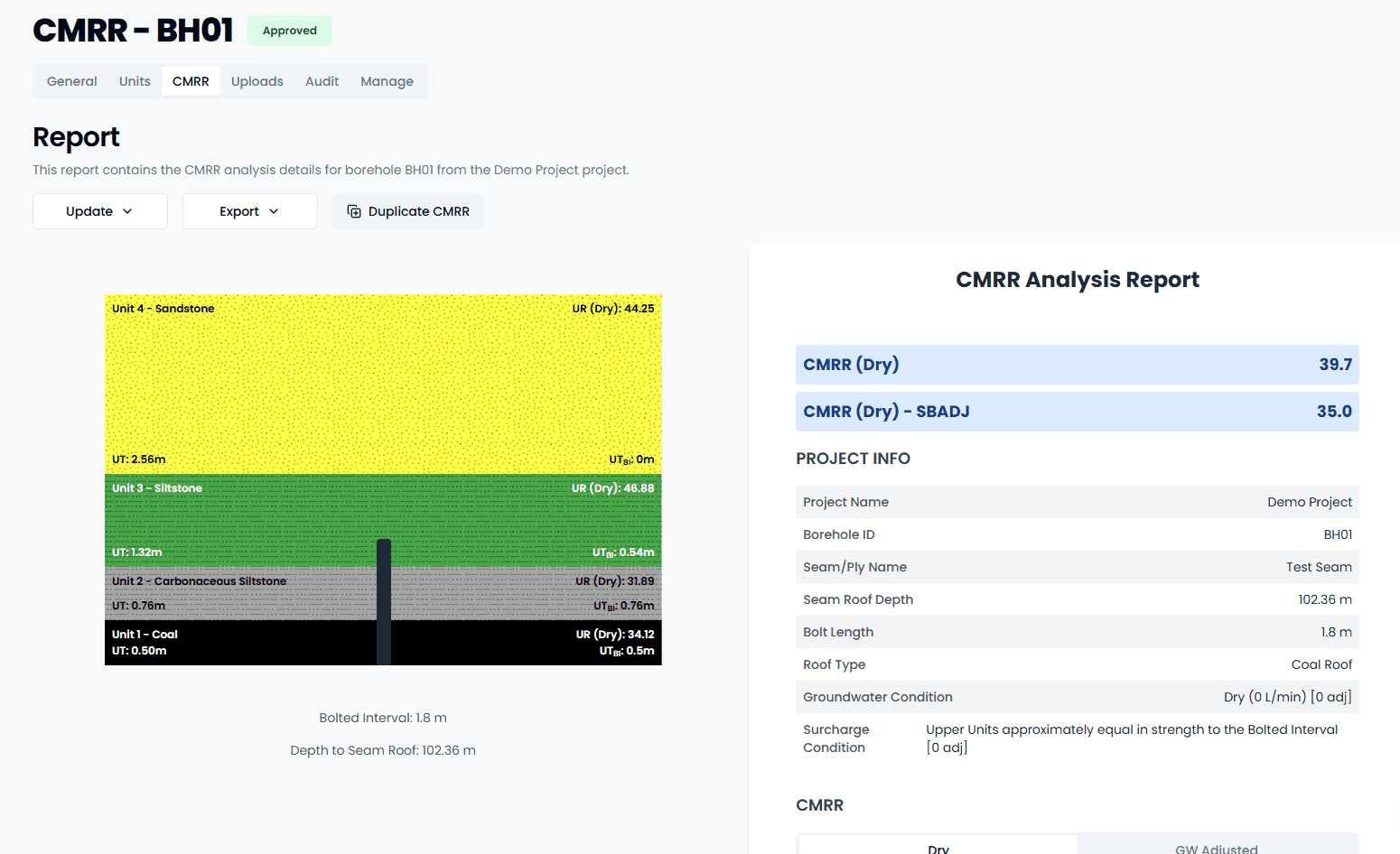Select the Uploads tab
Screen dimensions: 1400x854
tap(257, 80)
